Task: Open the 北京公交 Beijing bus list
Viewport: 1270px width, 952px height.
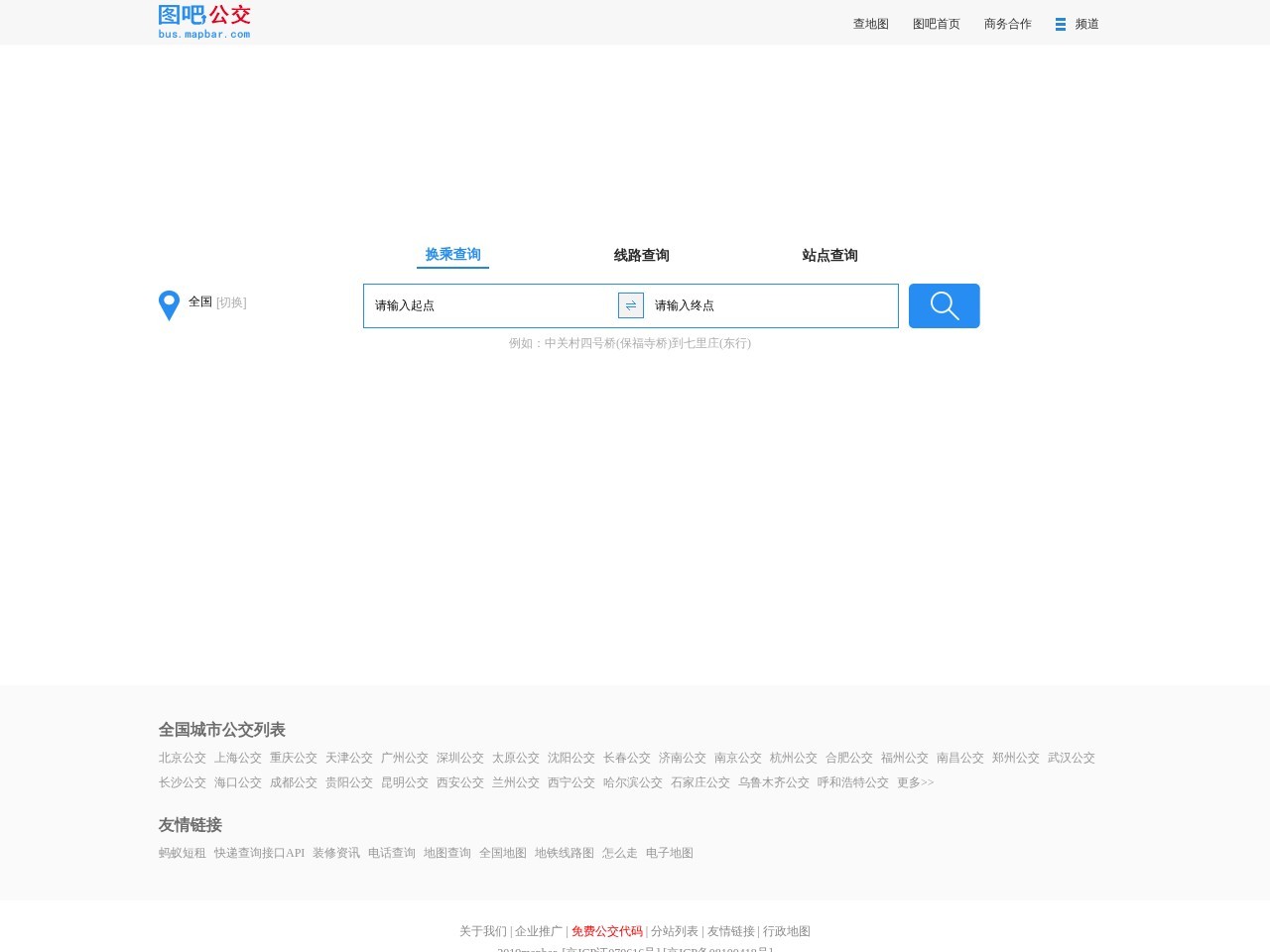Action: (182, 758)
